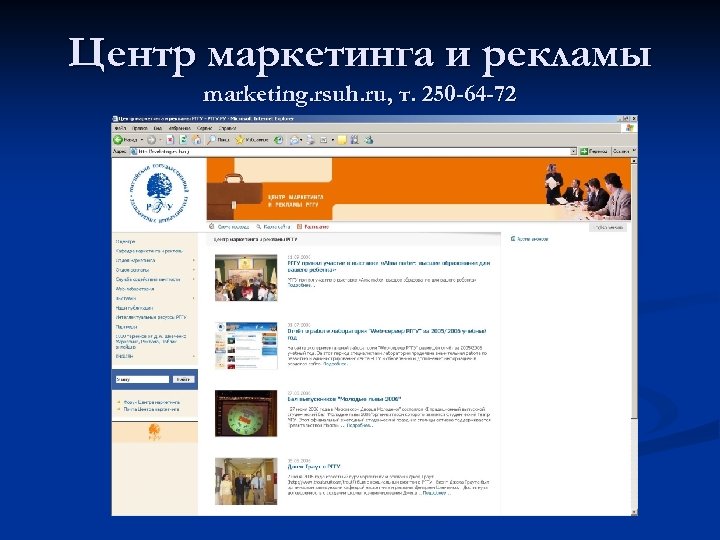
Task: Open Партнеры sidebar item
Action: coord(126,326)
